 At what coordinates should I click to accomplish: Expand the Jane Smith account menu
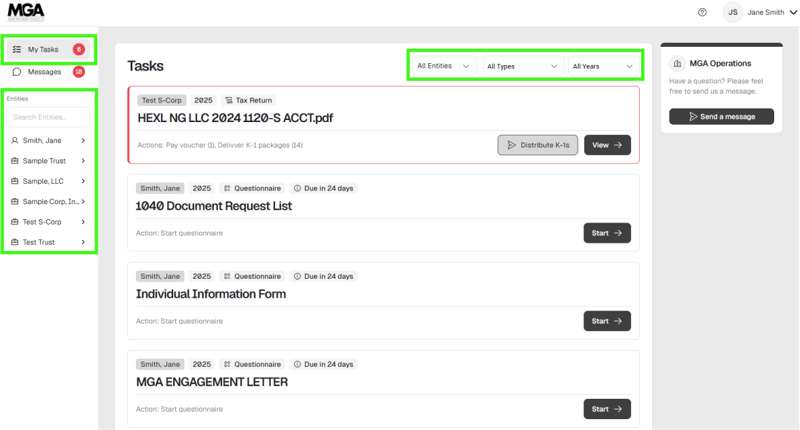pos(793,12)
